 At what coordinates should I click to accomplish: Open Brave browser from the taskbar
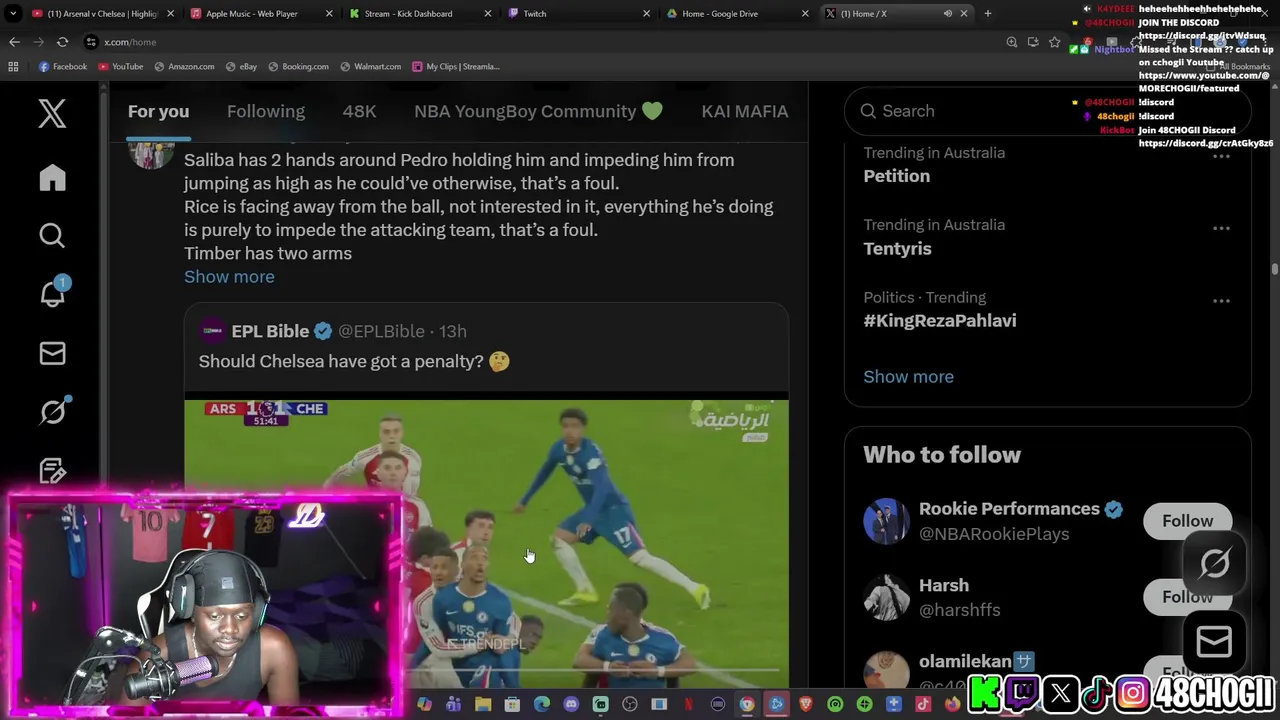tap(805, 705)
